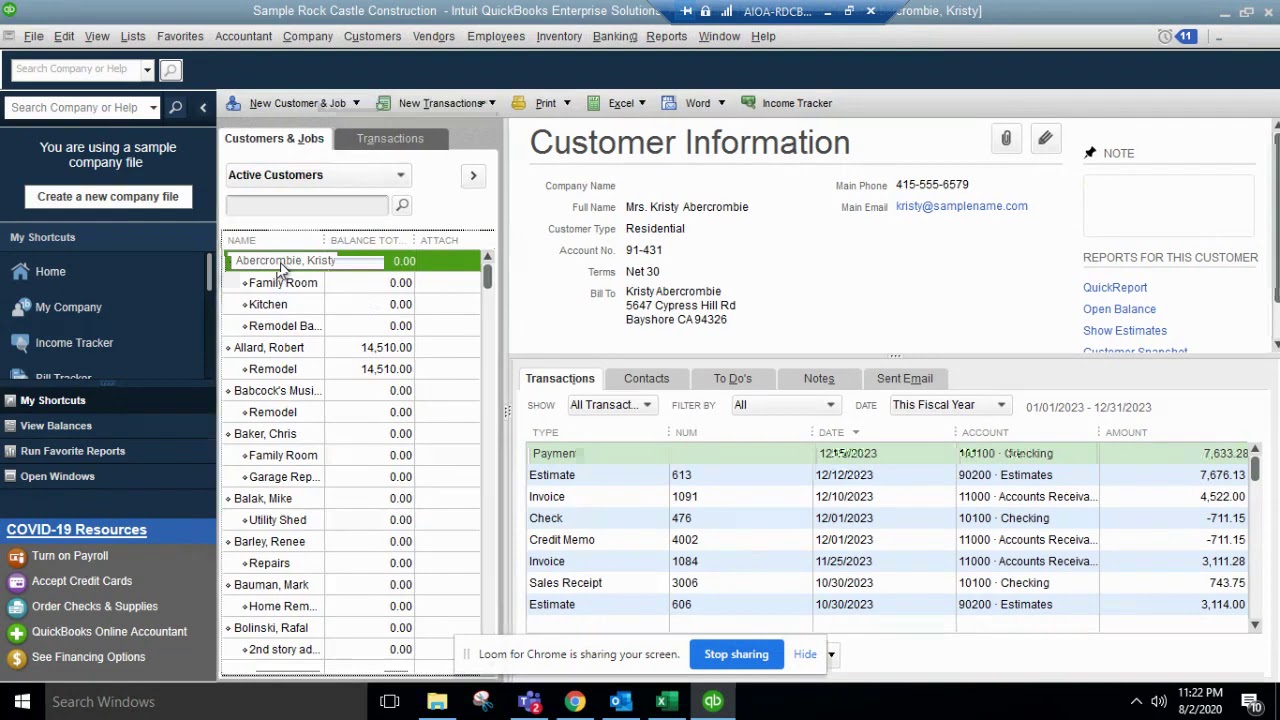Open the Show All Transactions dropdown
1280x720 pixels.
pyautogui.click(x=611, y=405)
